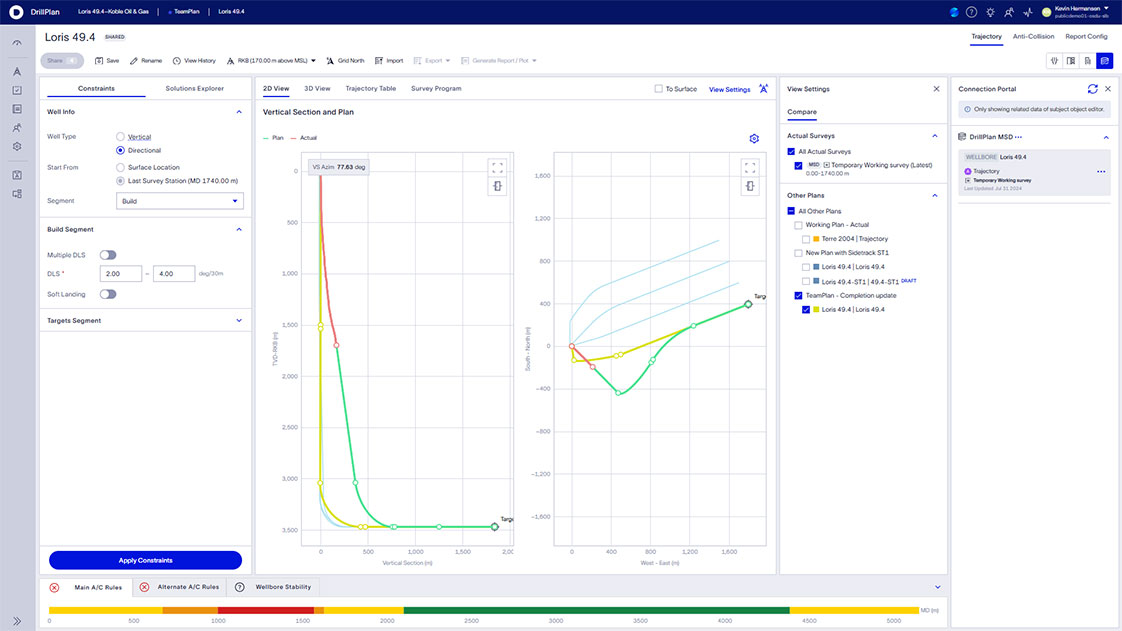The image size is (1122, 631).
Task: Expand the plan view chart fullscreen
Action: (x=750, y=167)
